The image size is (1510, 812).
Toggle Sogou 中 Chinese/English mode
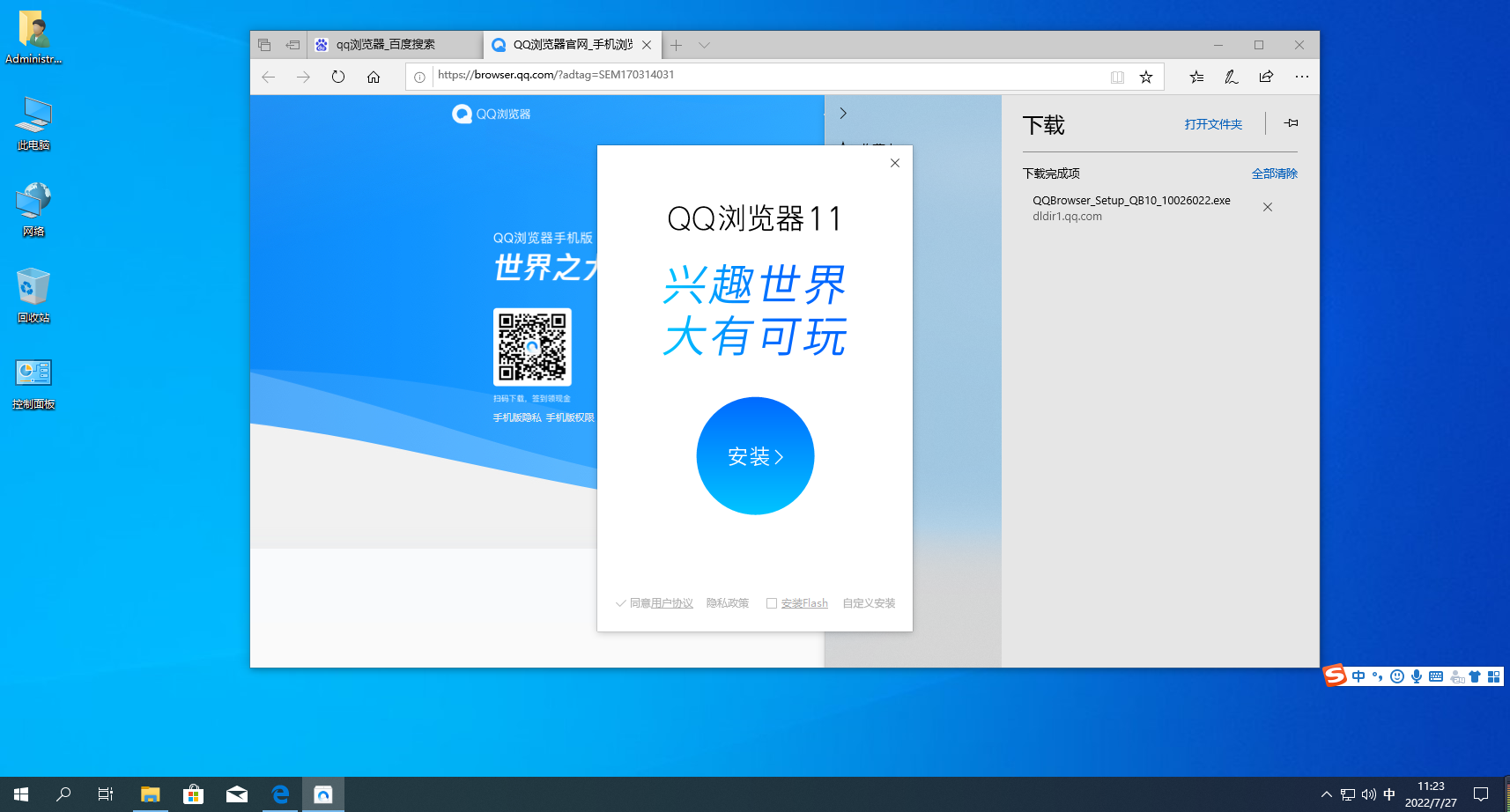tap(1358, 676)
